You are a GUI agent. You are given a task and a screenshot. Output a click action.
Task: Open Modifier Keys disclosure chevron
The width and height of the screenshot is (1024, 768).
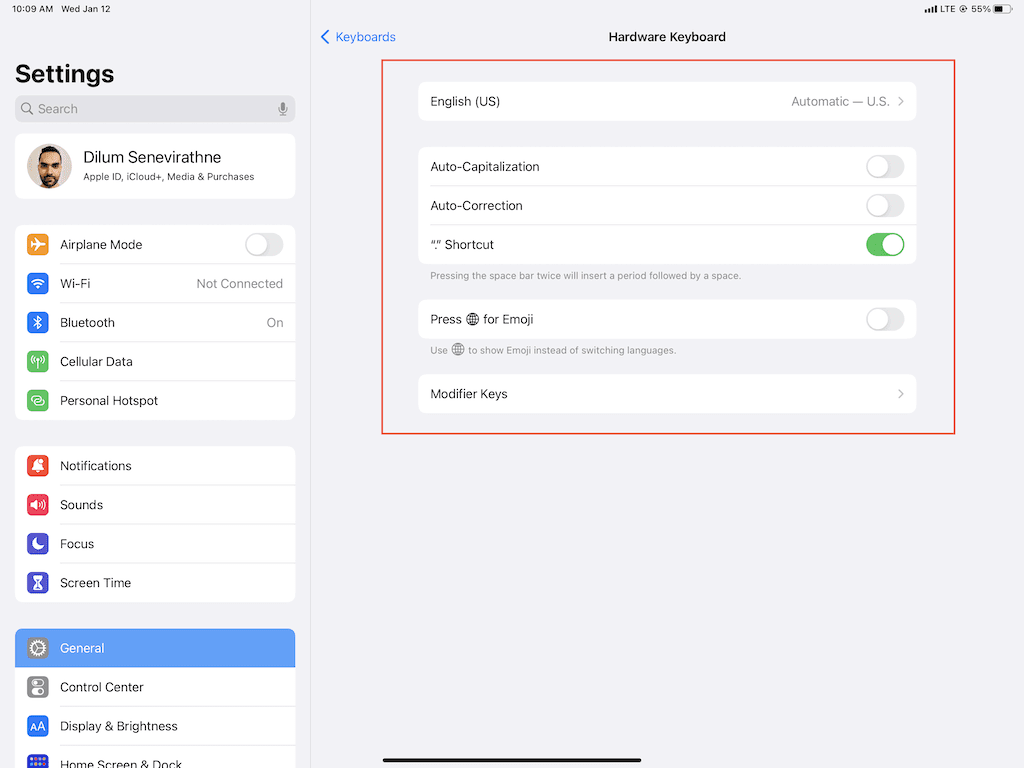(900, 394)
